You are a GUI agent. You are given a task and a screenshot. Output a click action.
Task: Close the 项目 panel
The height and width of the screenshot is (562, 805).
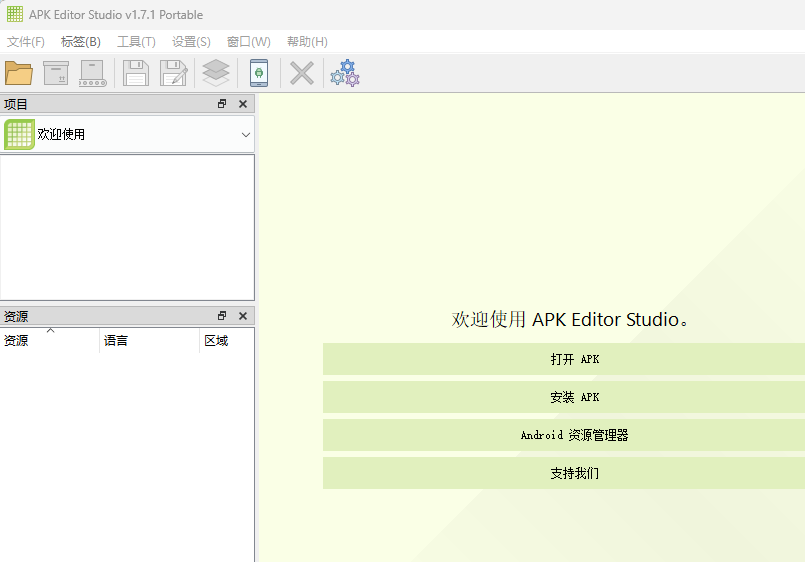coord(243,104)
